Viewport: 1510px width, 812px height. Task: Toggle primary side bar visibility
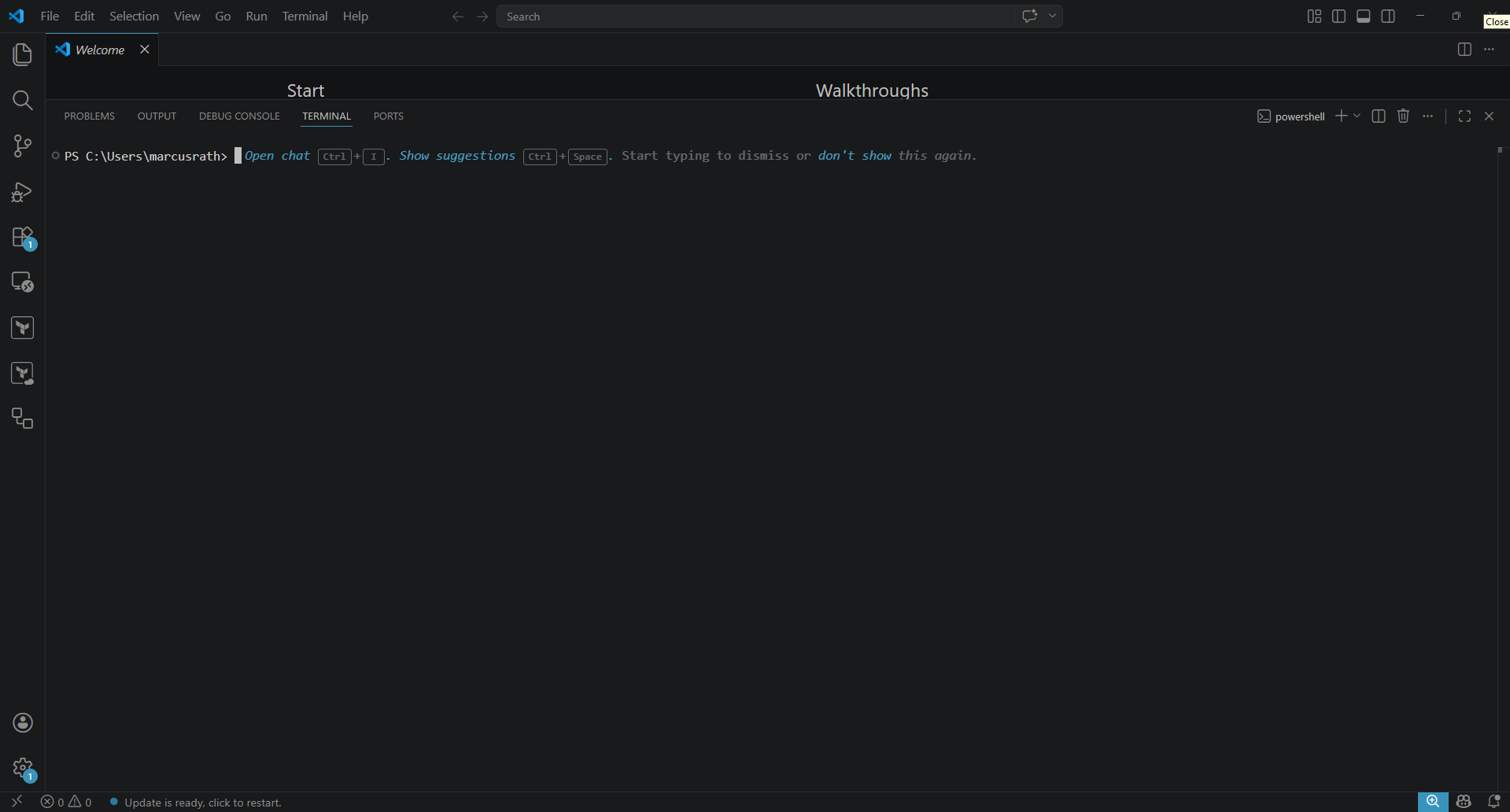coord(1338,17)
